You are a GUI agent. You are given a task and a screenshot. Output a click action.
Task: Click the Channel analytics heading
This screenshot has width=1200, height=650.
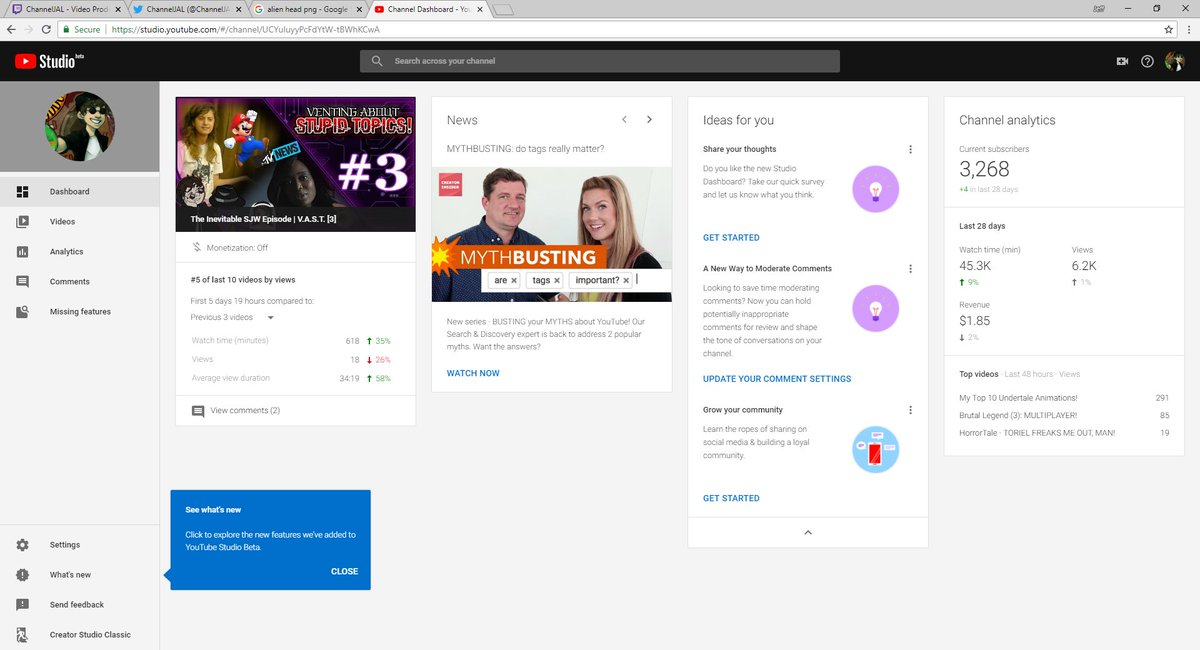pos(1007,120)
